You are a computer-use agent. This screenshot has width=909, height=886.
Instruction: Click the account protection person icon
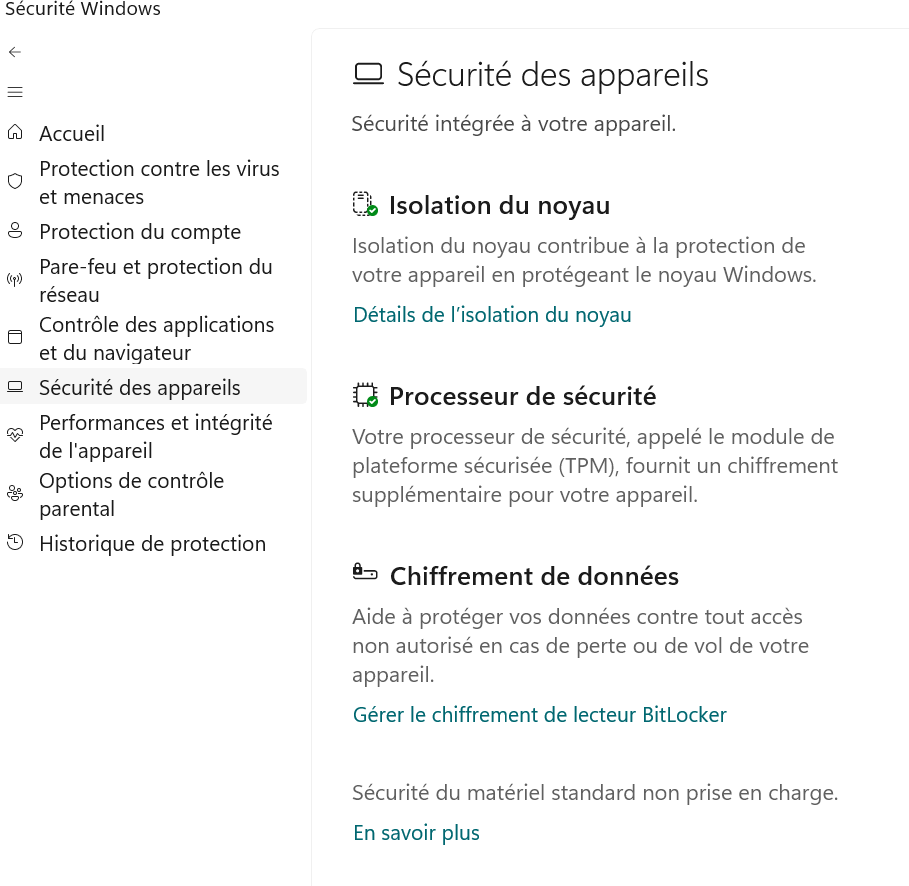pos(15,232)
